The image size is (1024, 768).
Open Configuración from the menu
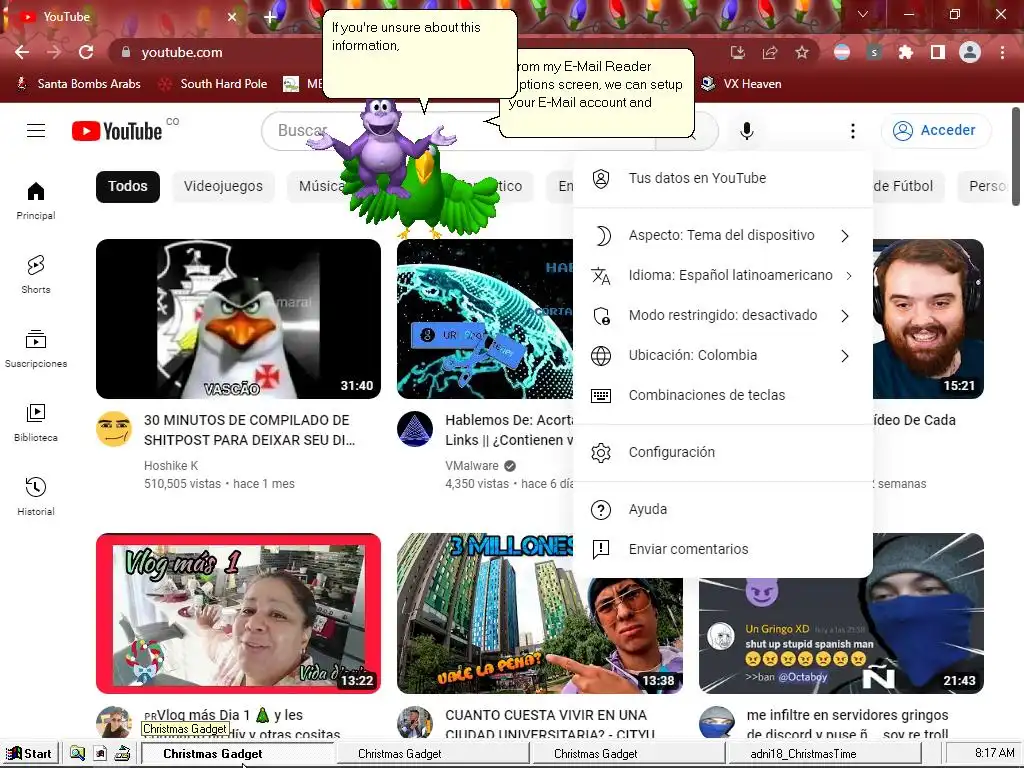click(723, 452)
